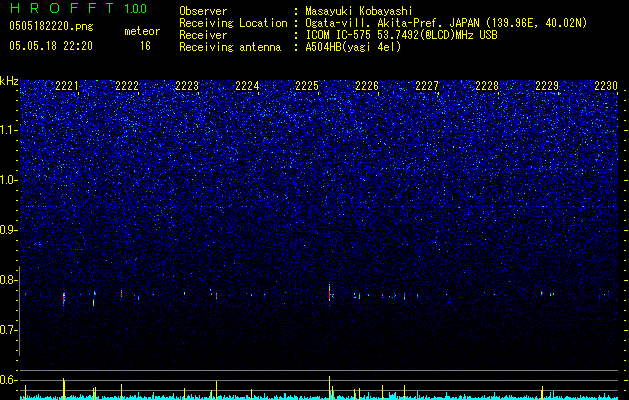Click the 2227 time marker label
Viewport: 629px width, 400px height.
pyautogui.click(x=427, y=86)
